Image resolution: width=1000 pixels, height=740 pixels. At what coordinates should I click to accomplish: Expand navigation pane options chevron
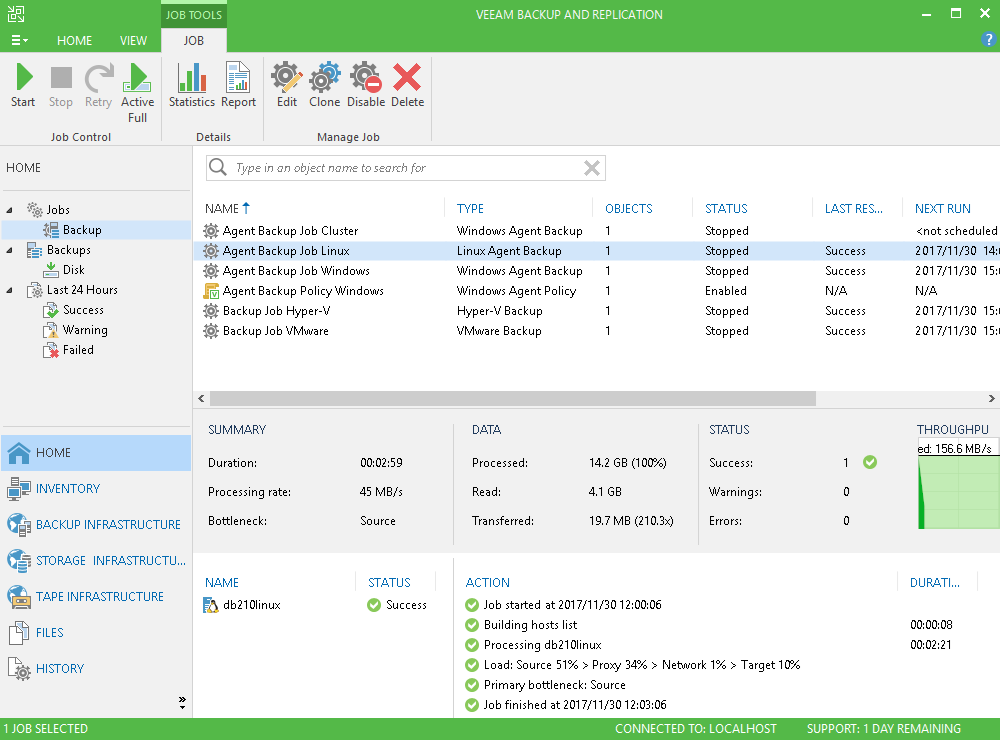182,702
